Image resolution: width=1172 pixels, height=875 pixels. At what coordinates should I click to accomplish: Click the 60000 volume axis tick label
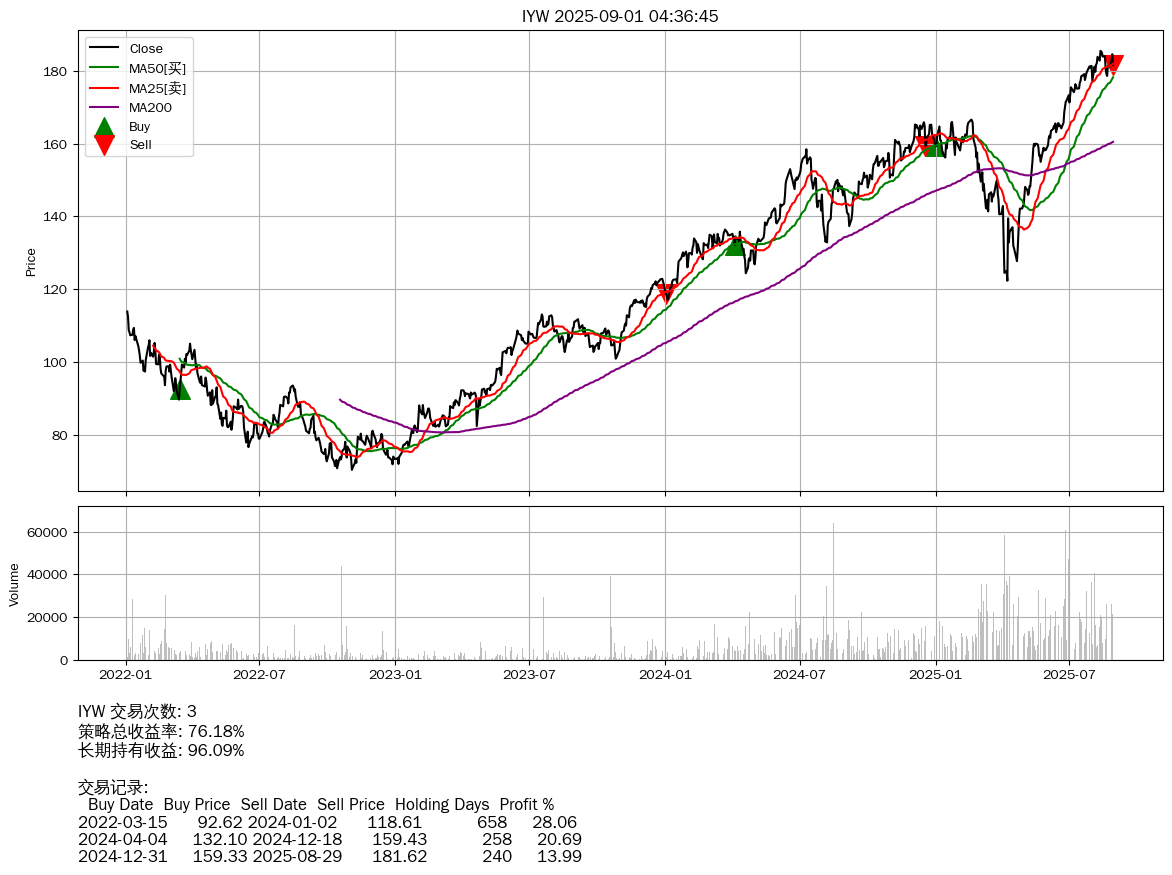pyautogui.click(x=47, y=533)
